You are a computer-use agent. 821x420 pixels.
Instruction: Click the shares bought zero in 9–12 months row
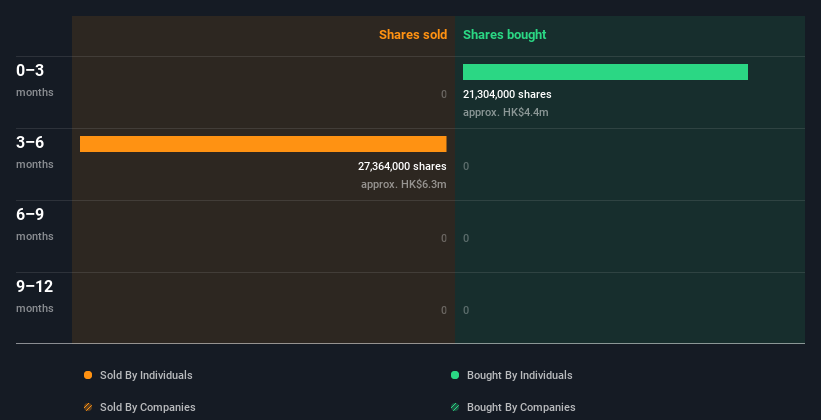(466, 311)
